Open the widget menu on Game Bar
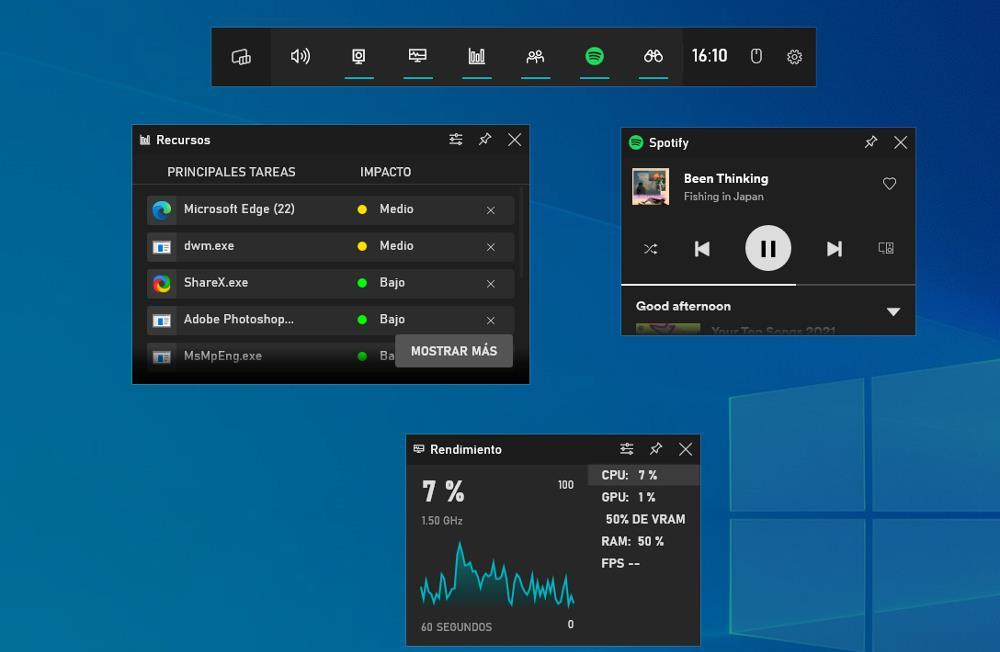1000x652 pixels. point(241,57)
